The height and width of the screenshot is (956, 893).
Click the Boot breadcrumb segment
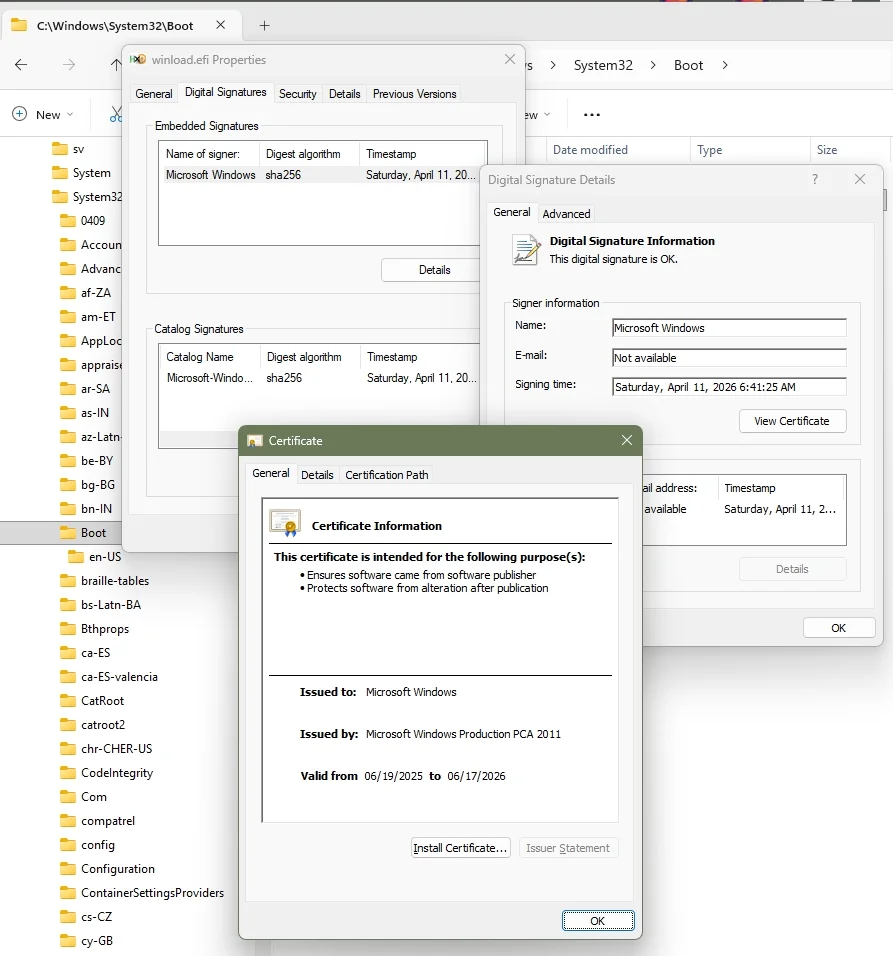pos(688,65)
